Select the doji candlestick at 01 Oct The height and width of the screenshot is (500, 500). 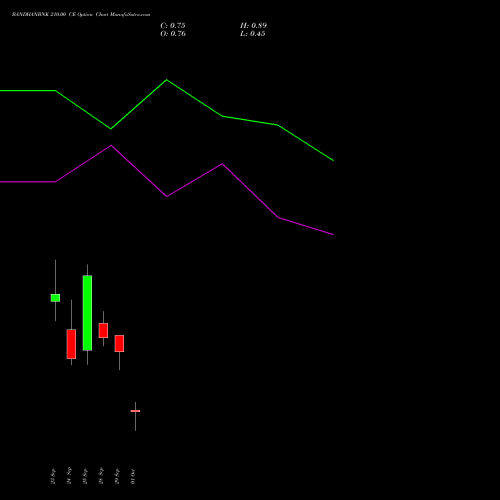click(x=135, y=411)
